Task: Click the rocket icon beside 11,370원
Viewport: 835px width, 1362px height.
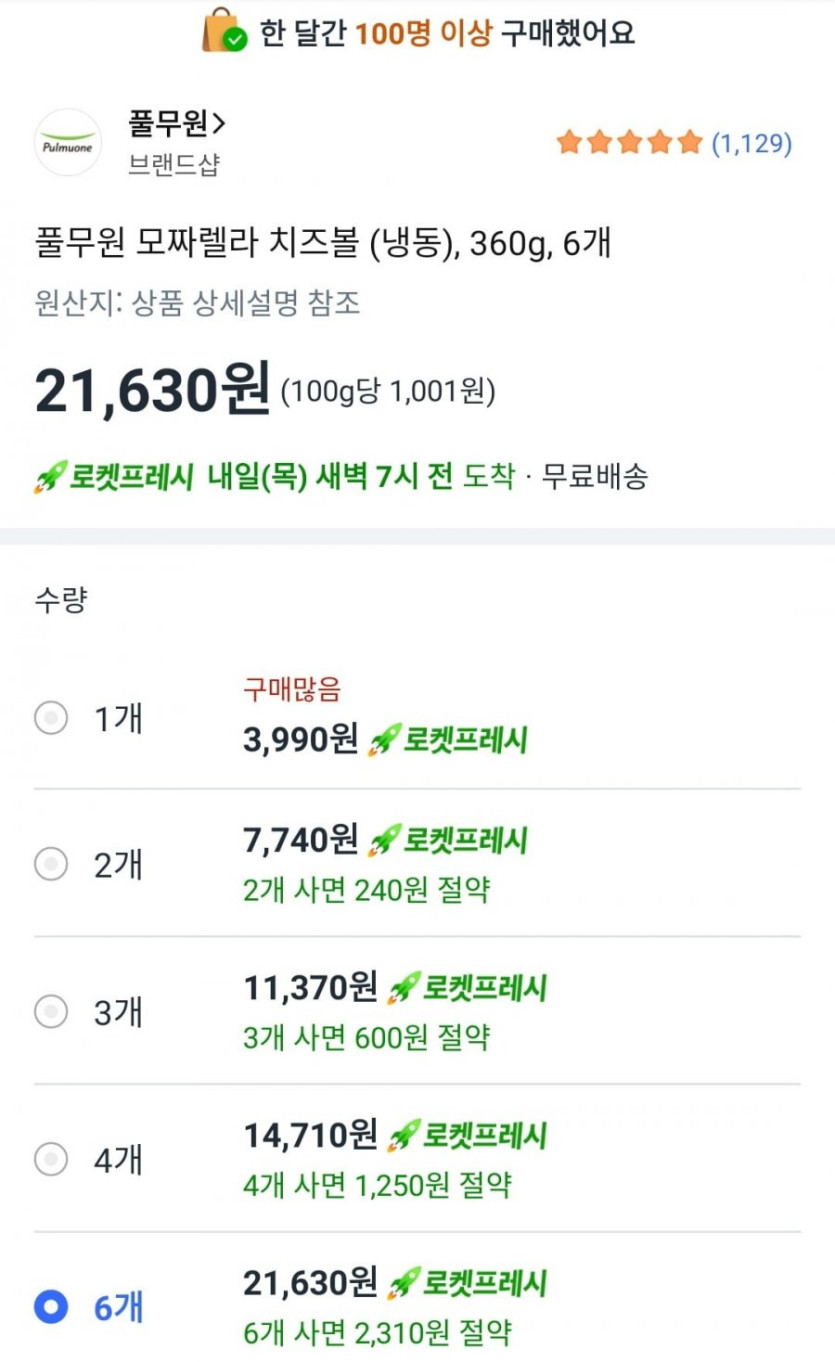Action: coord(403,988)
